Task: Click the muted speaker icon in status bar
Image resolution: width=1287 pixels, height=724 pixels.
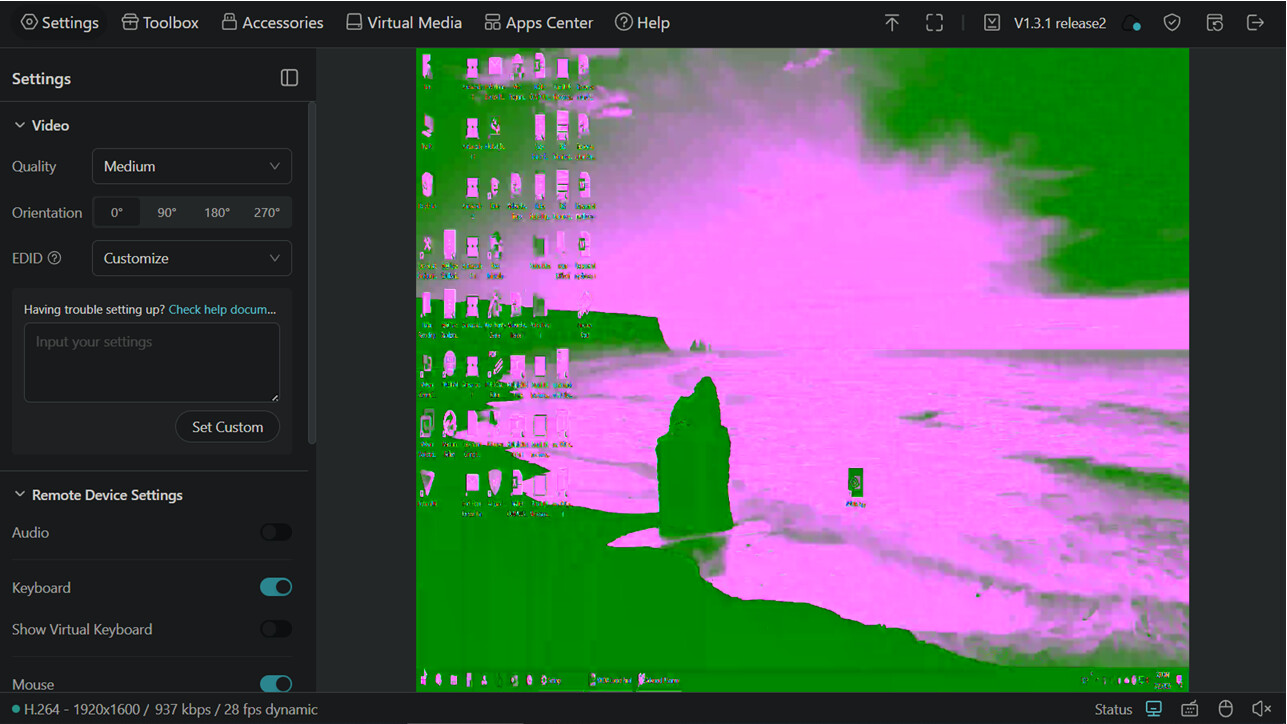Action: point(1261,709)
